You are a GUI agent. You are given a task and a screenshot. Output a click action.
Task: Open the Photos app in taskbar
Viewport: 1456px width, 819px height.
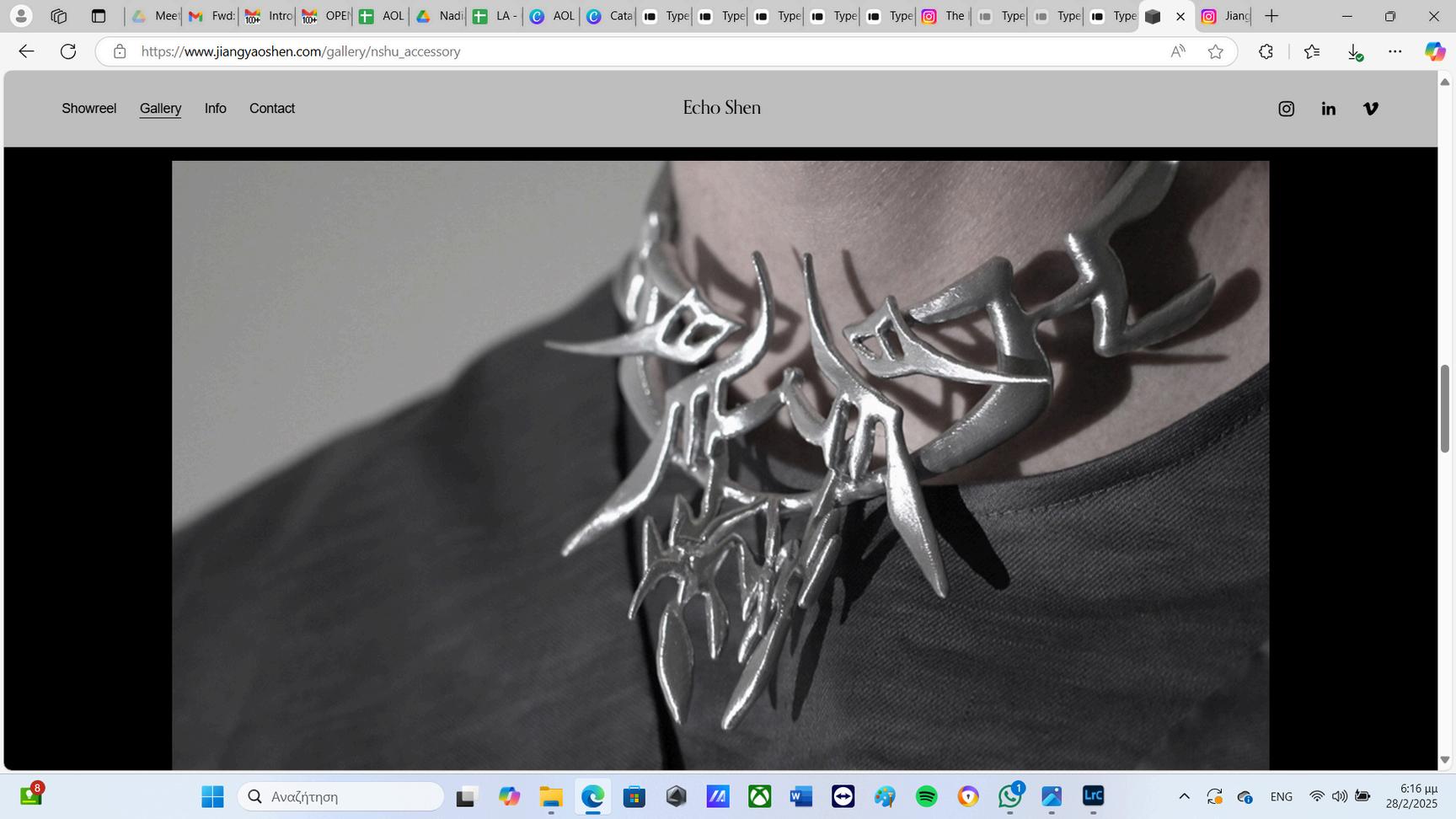1051,796
